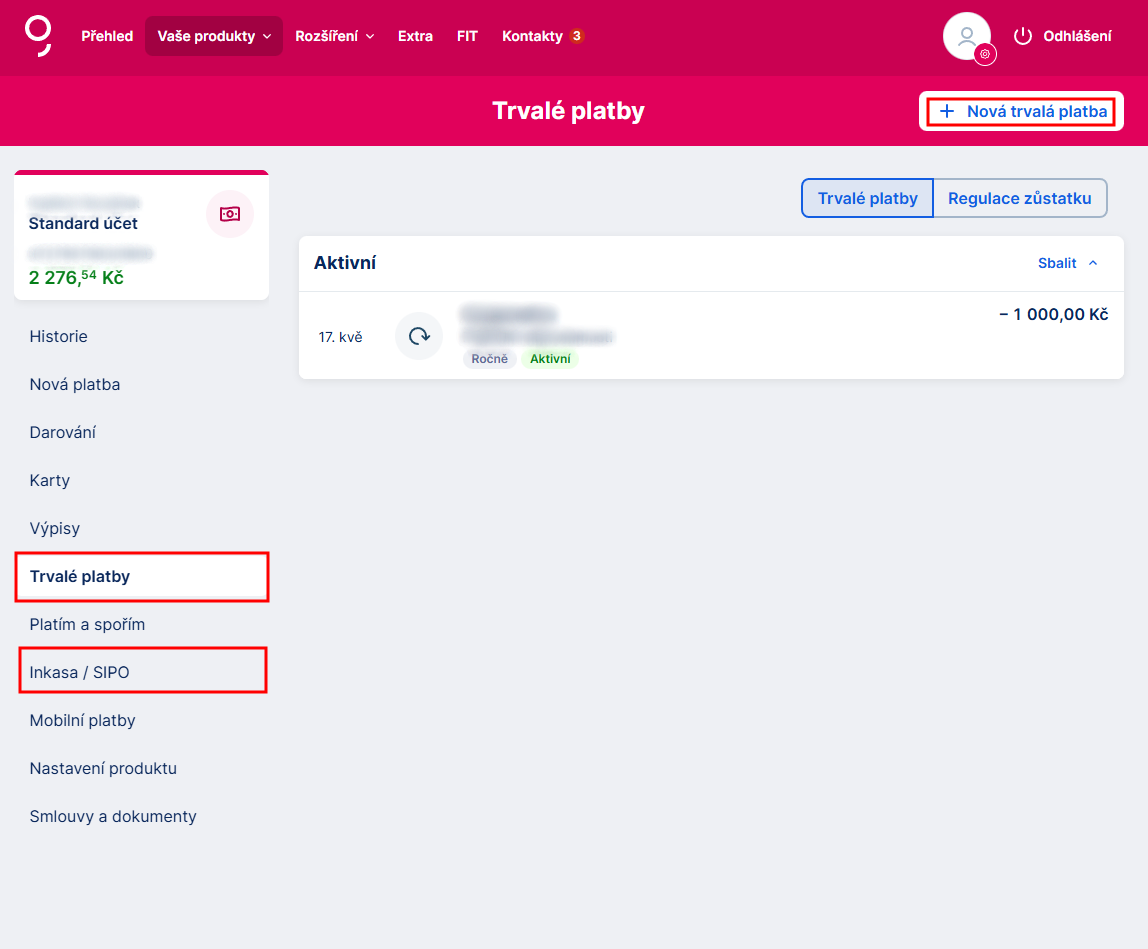The width and height of the screenshot is (1148, 949).
Task: Click the power icon to log out
Action: (1023, 36)
